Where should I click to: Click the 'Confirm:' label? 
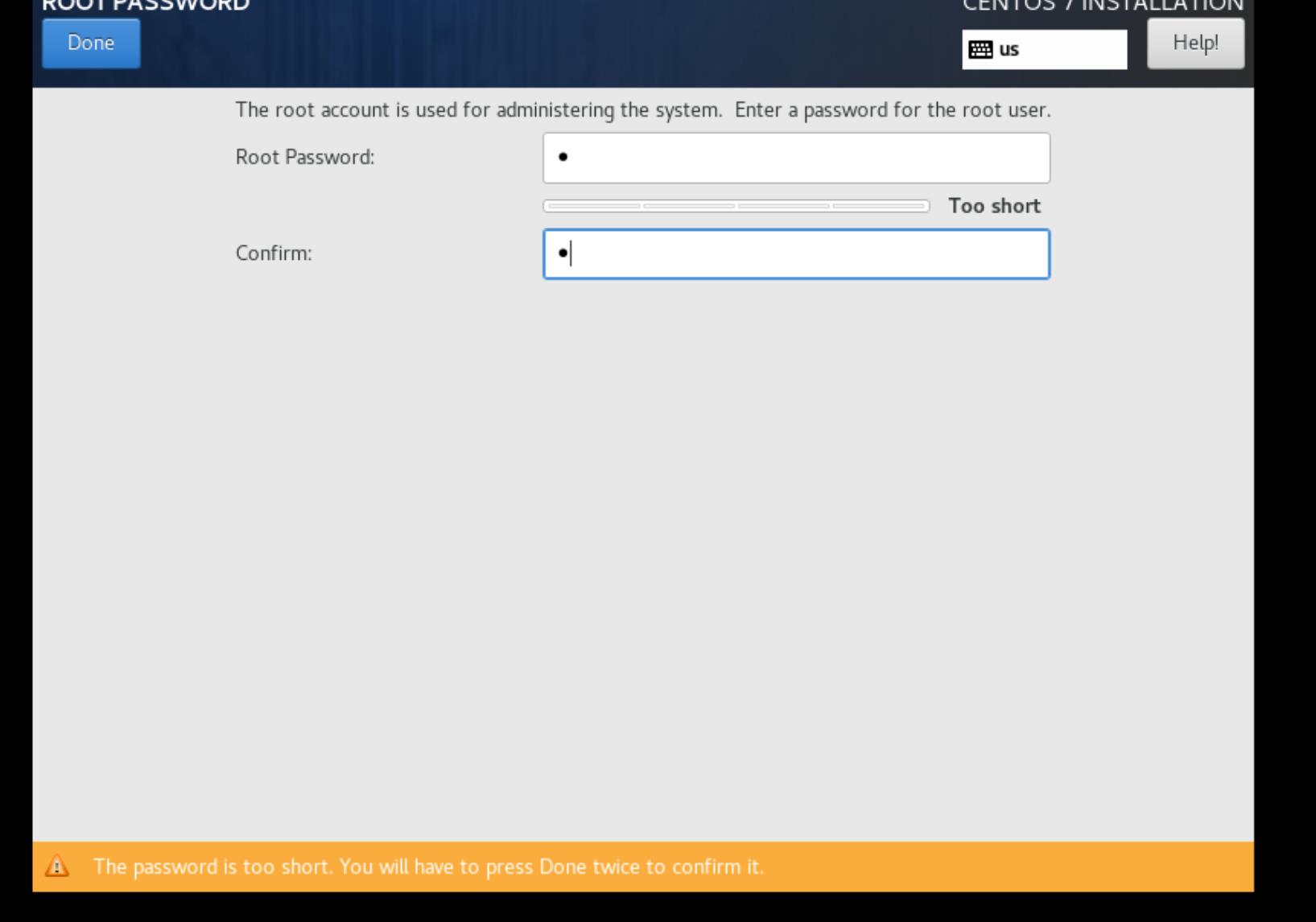[274, 253]
